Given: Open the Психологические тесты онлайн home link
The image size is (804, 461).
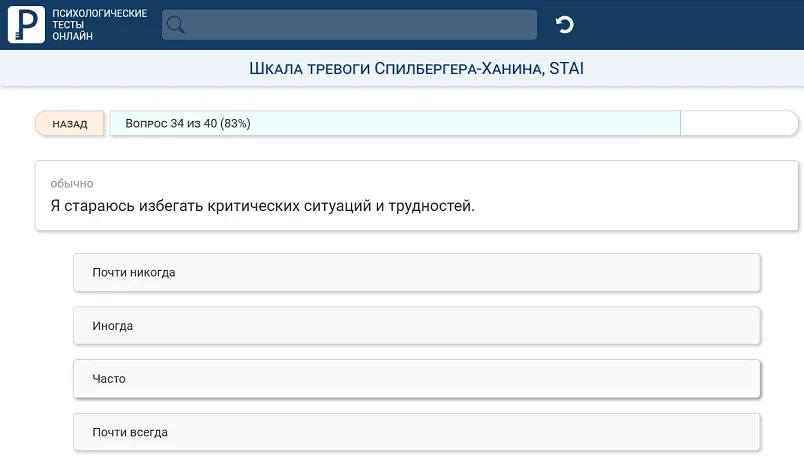Looking at the screenshot, I should pos(99,25).
